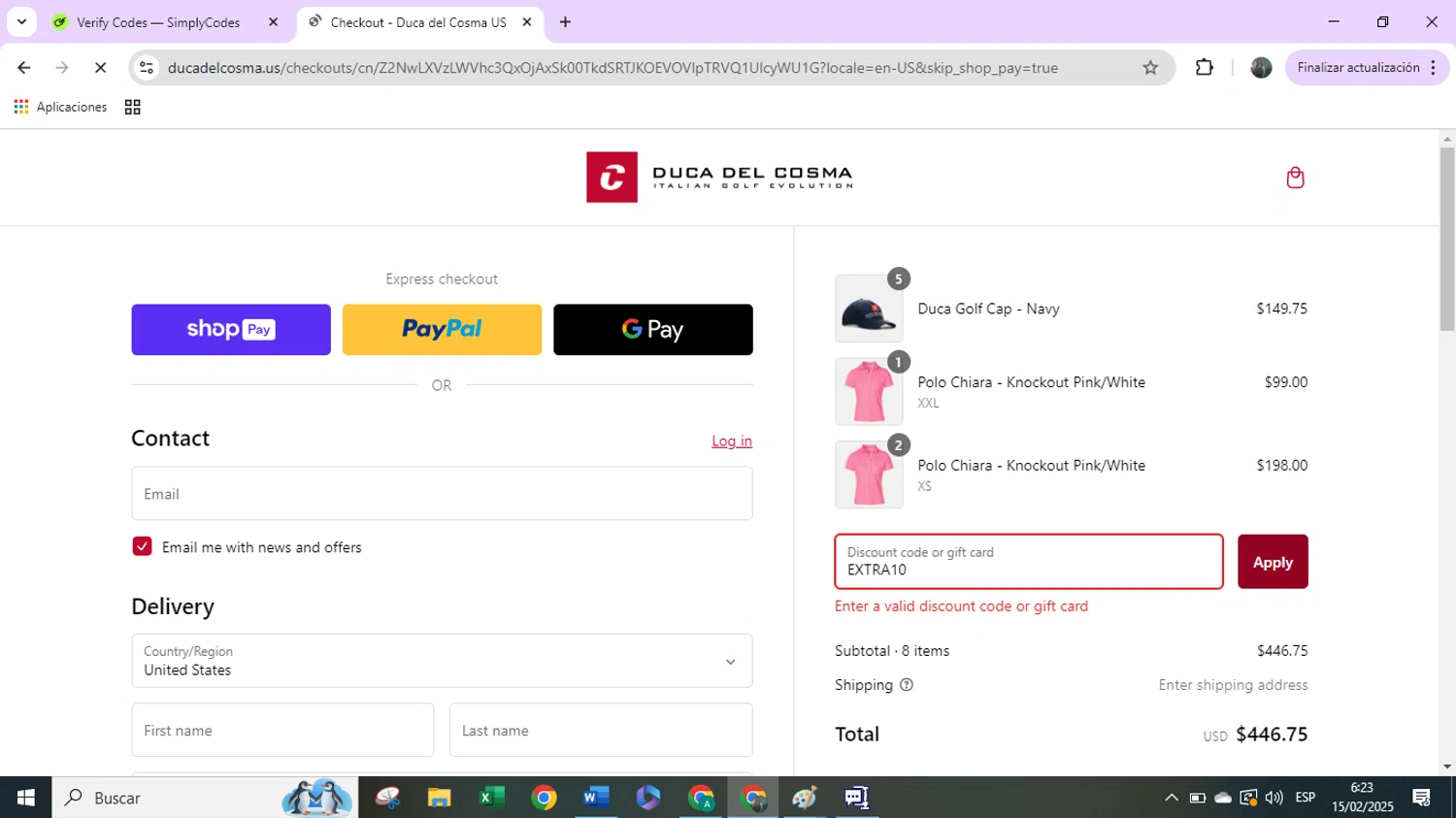Click the Polo Chiara XS thumbnail

(869, 474)
